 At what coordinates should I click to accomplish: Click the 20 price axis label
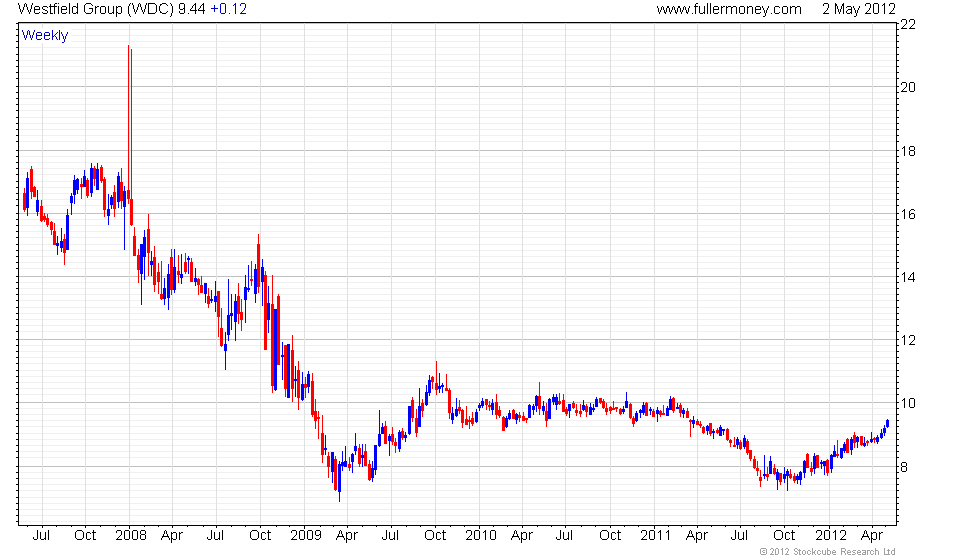point(908,88)
